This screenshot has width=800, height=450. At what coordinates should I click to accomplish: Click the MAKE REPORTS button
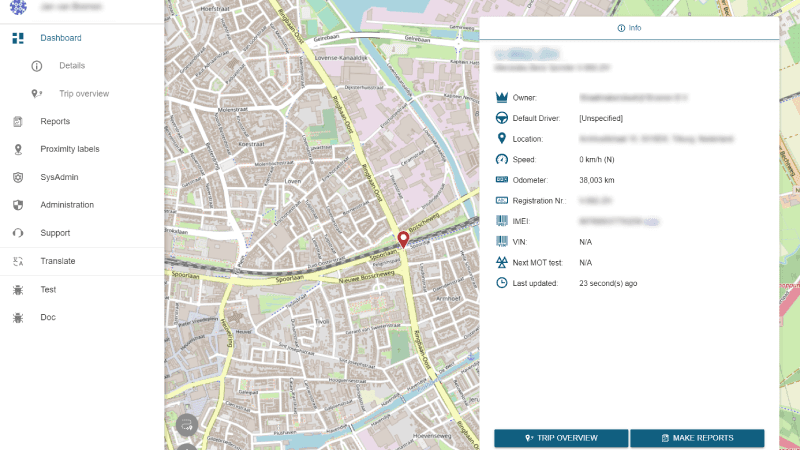(697, 438)
